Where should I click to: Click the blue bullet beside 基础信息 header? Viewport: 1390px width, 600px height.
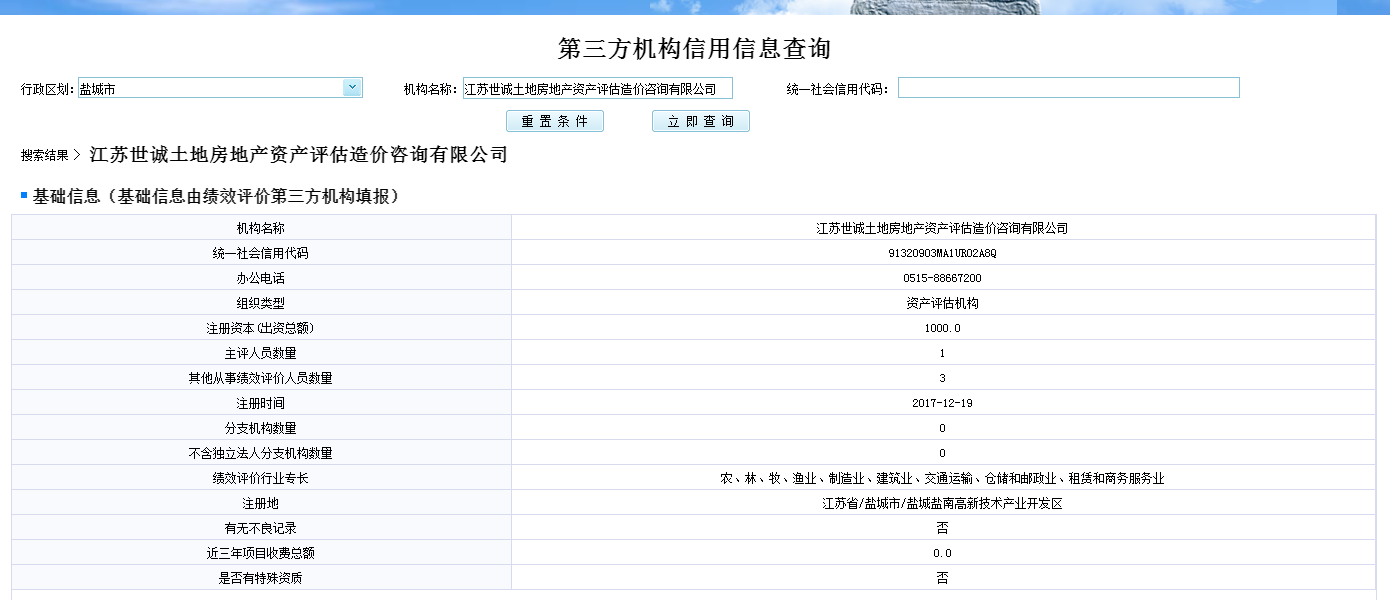[x=24, y=195]
